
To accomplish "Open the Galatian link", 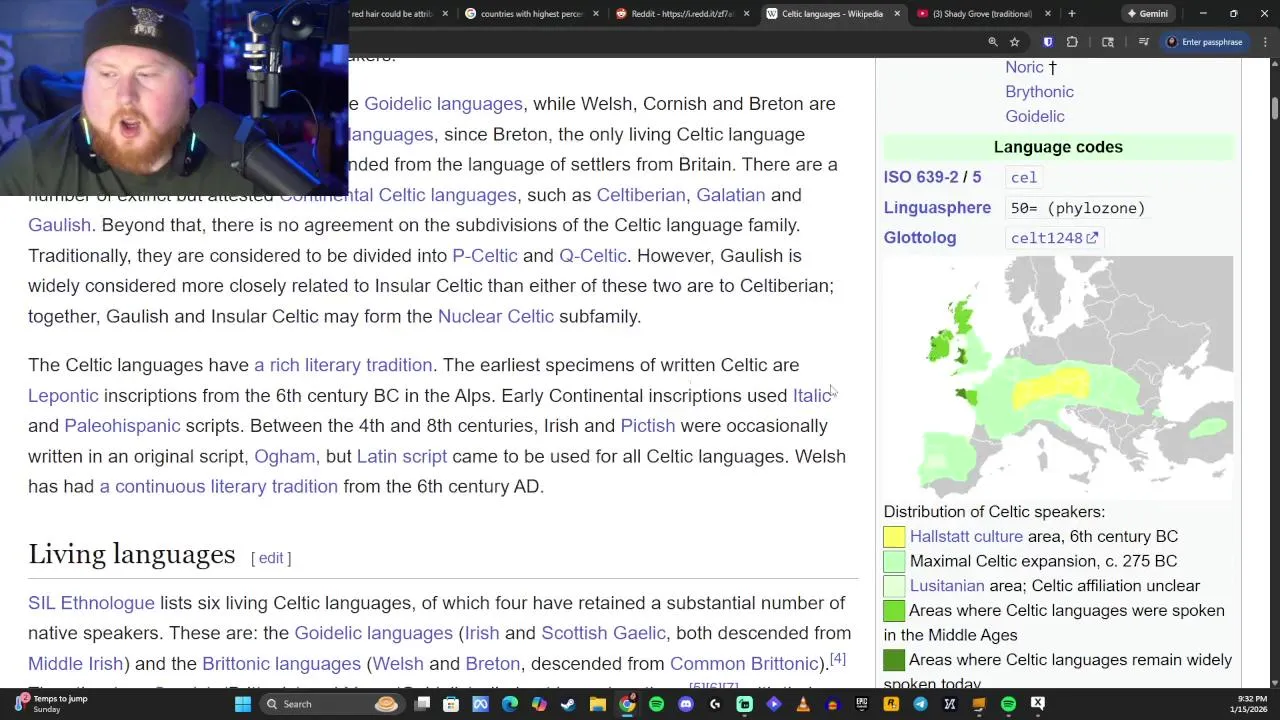I will (730, 195).
